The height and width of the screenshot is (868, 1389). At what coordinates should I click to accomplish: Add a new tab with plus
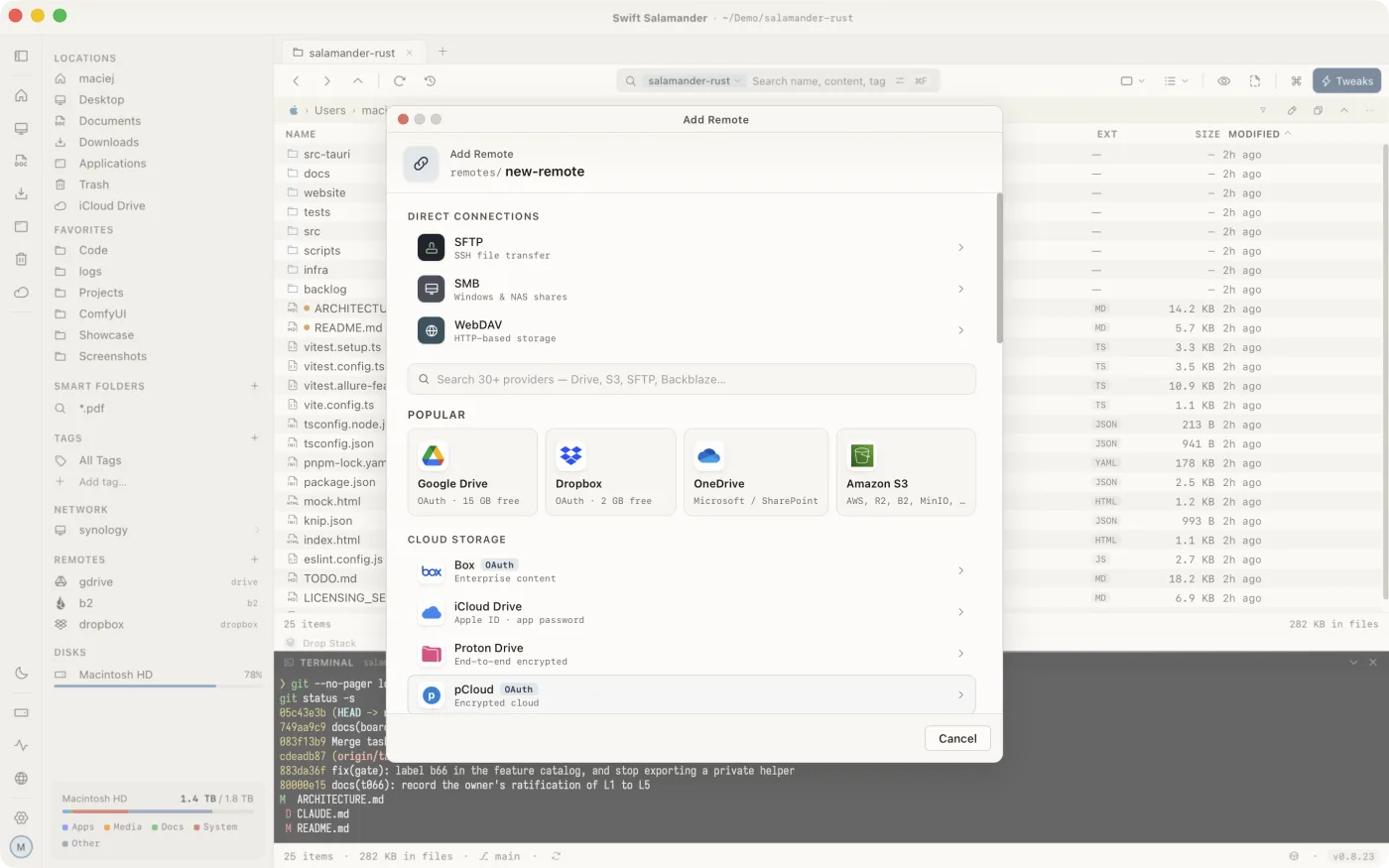coord(442,52)
